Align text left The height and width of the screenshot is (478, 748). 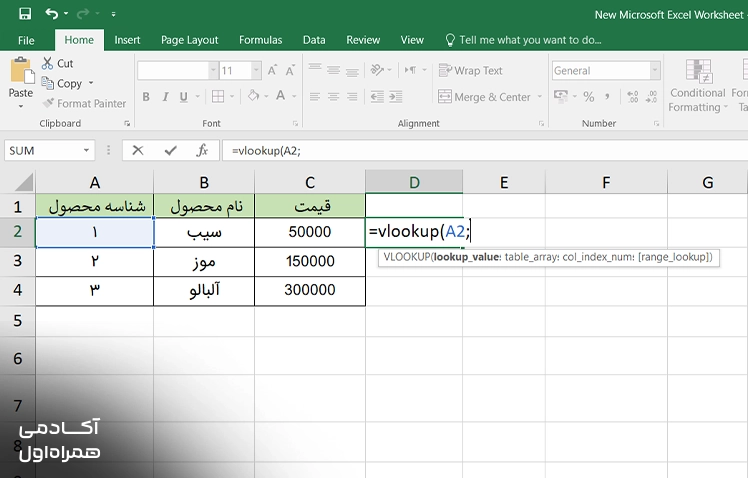pos(314,97)
